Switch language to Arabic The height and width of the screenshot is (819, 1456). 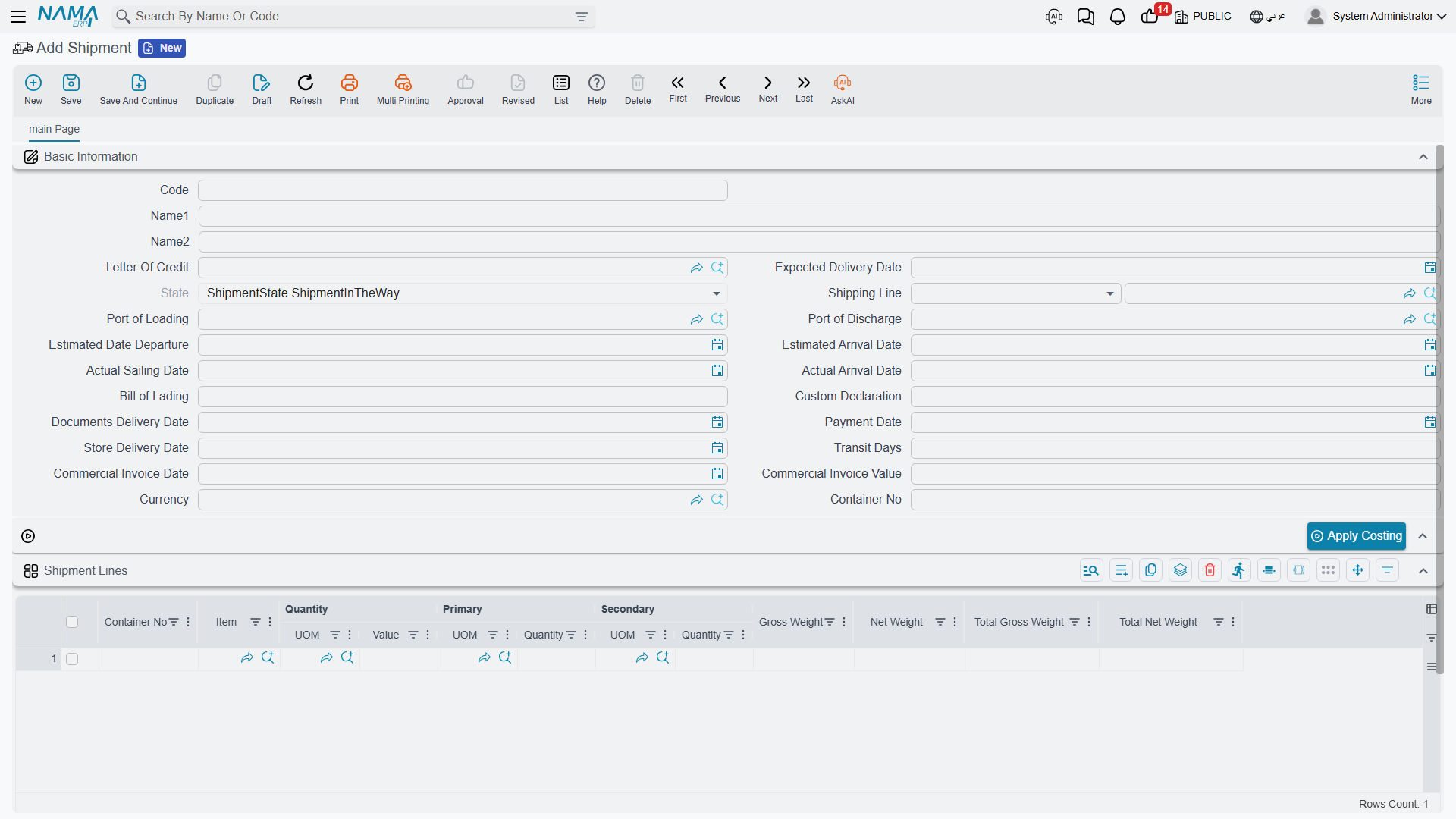[1268, 16]
